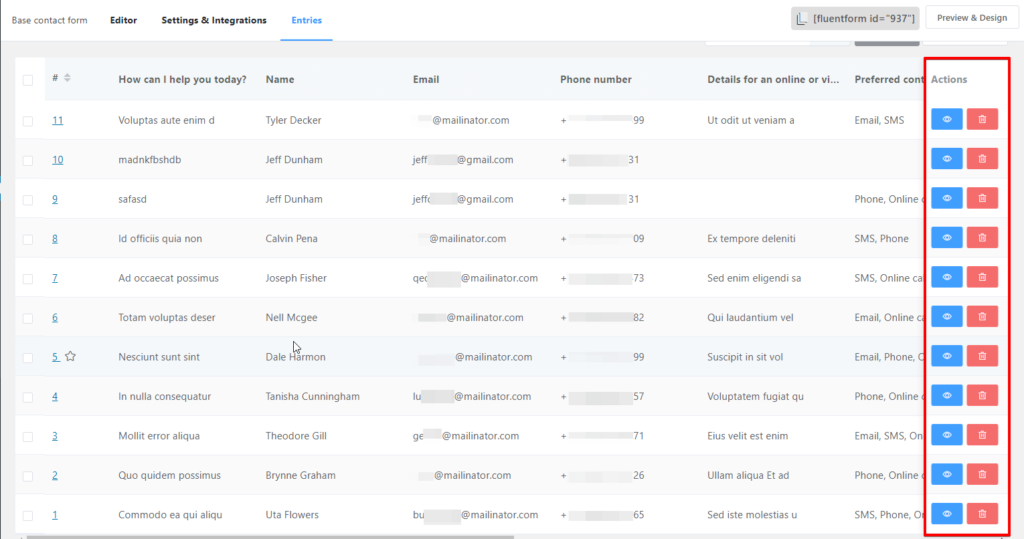Click the horizontal scrollbar below the table
1024x539 pixels.
(x=269, y=537)
